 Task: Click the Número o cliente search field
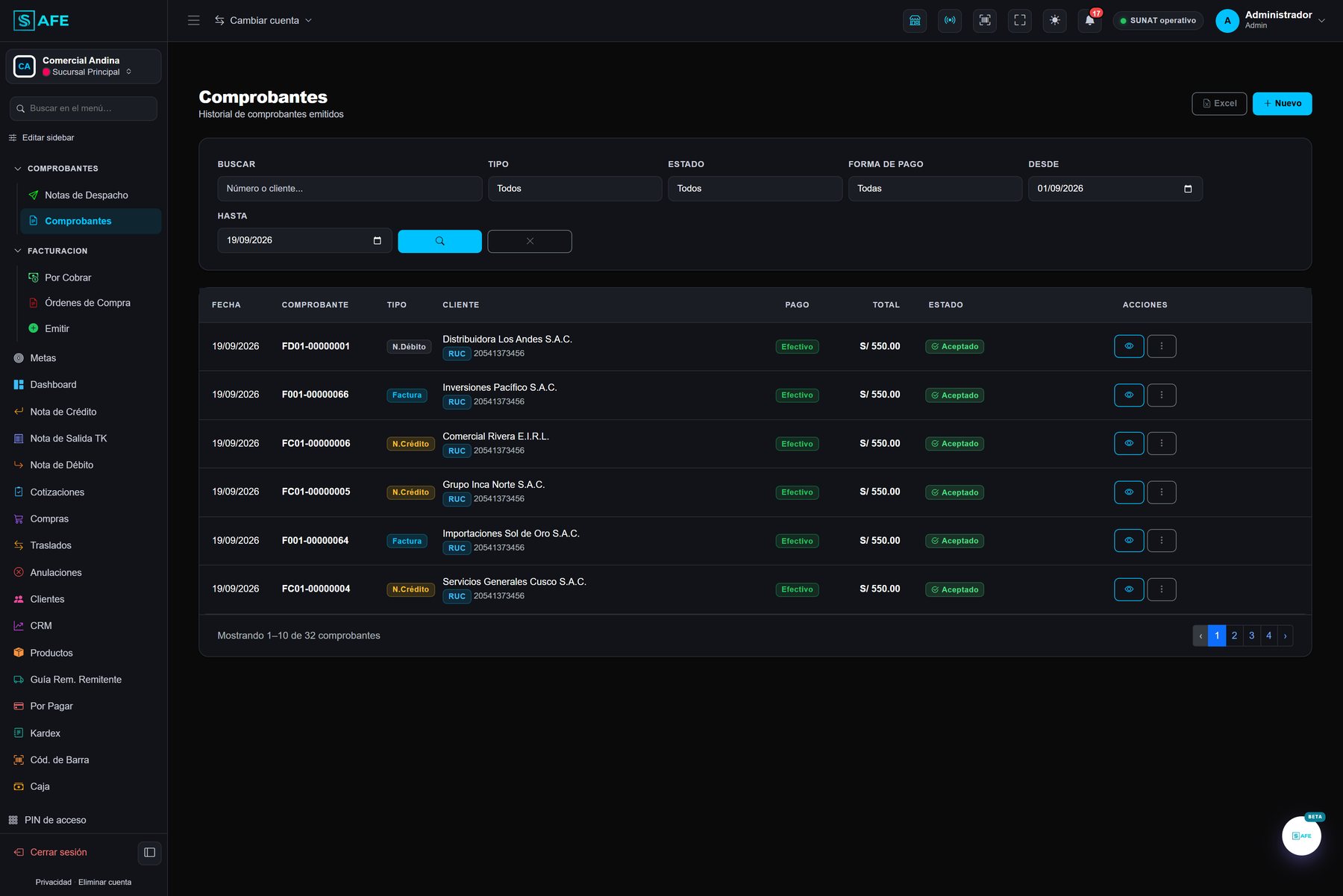coord(349,189)
